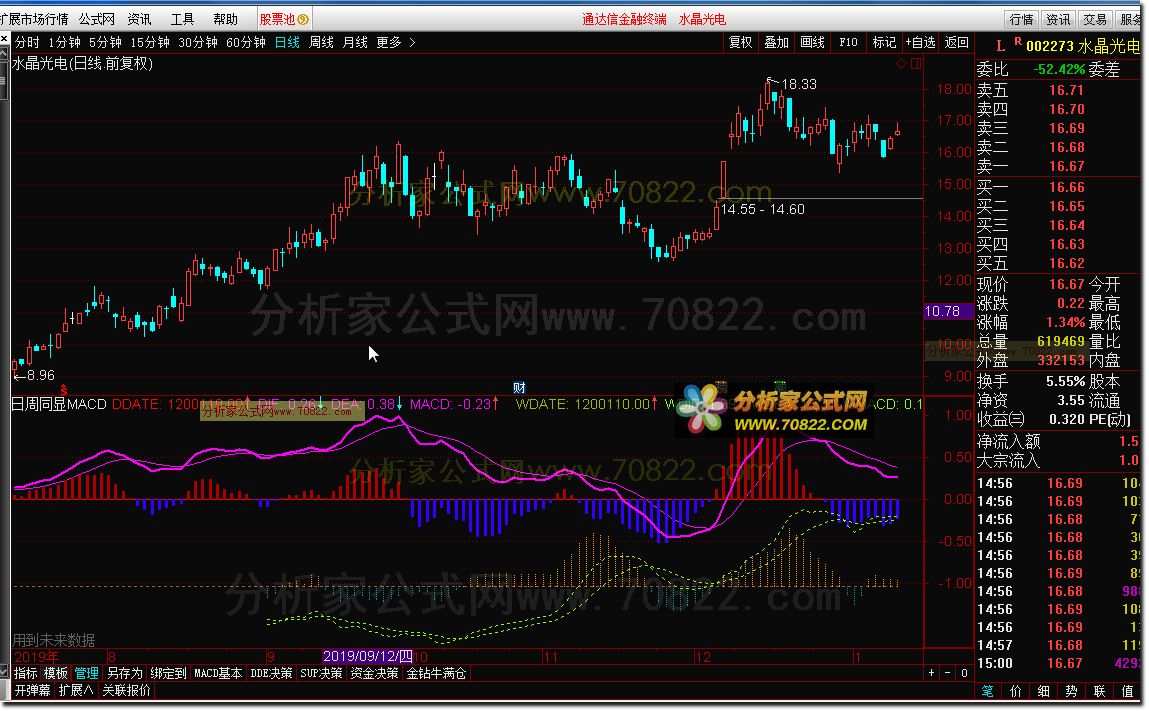Select the 日线 daily period tab

coord(287,43)
